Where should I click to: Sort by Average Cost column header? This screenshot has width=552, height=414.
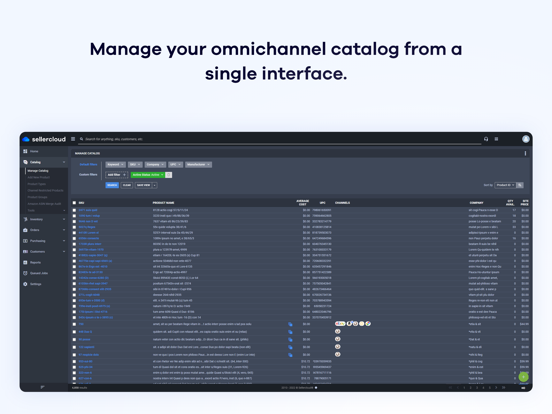302,202
